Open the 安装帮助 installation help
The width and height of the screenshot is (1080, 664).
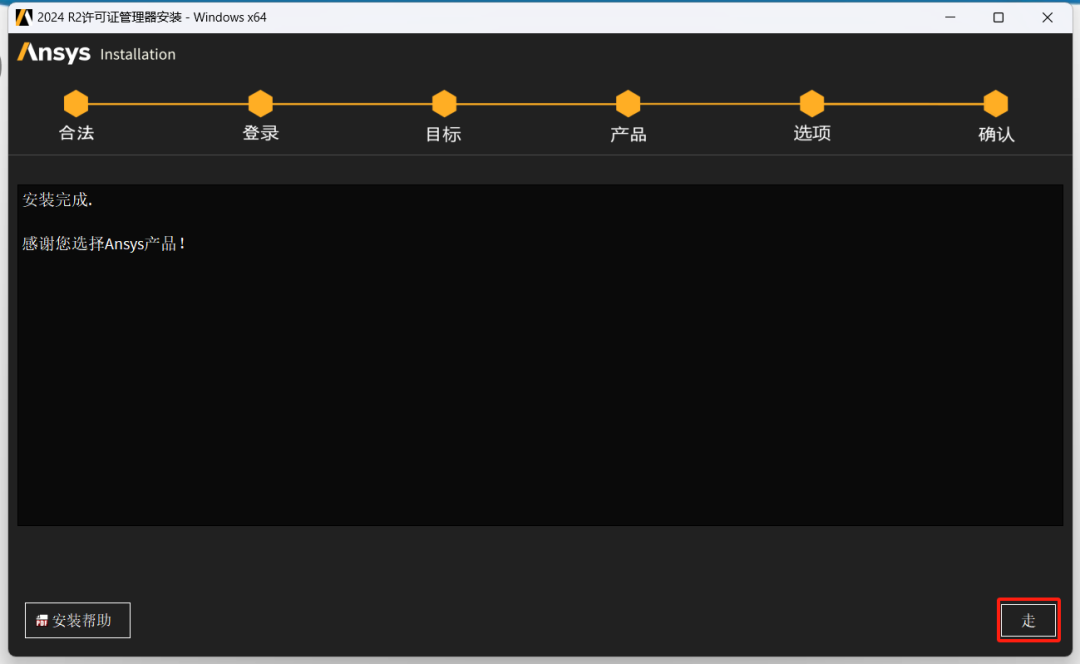click(x=78, y=621)
